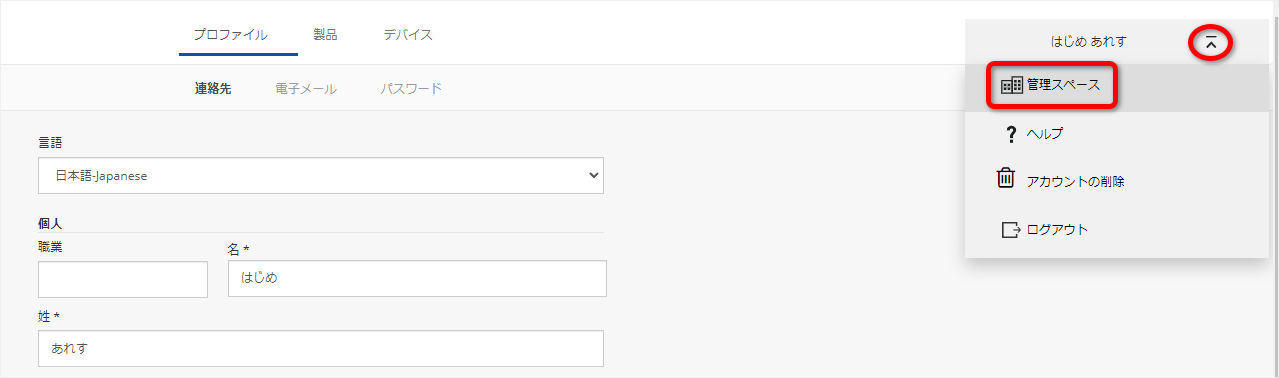This screenshot has width=1279, height=378.
Task: Click the ヘルプ question mark icon
Action: coord(1011,134)
